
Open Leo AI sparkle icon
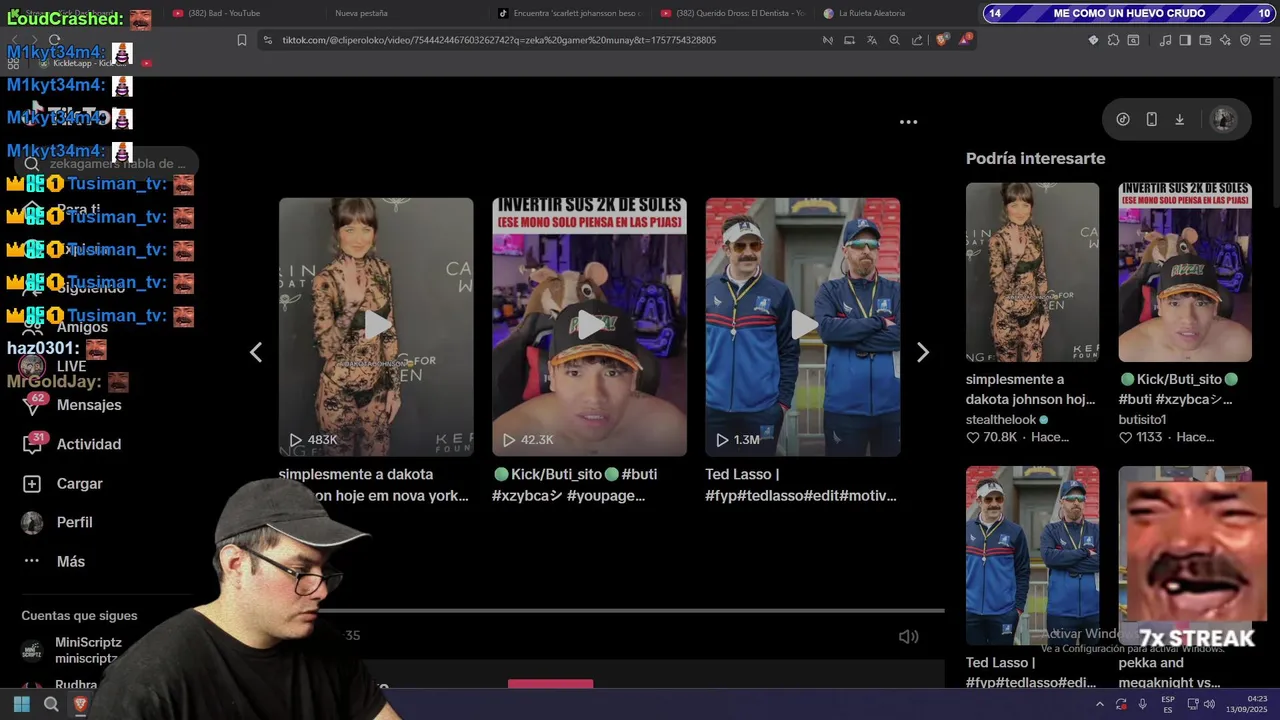pyautogui.click(x=1225, y=40)
